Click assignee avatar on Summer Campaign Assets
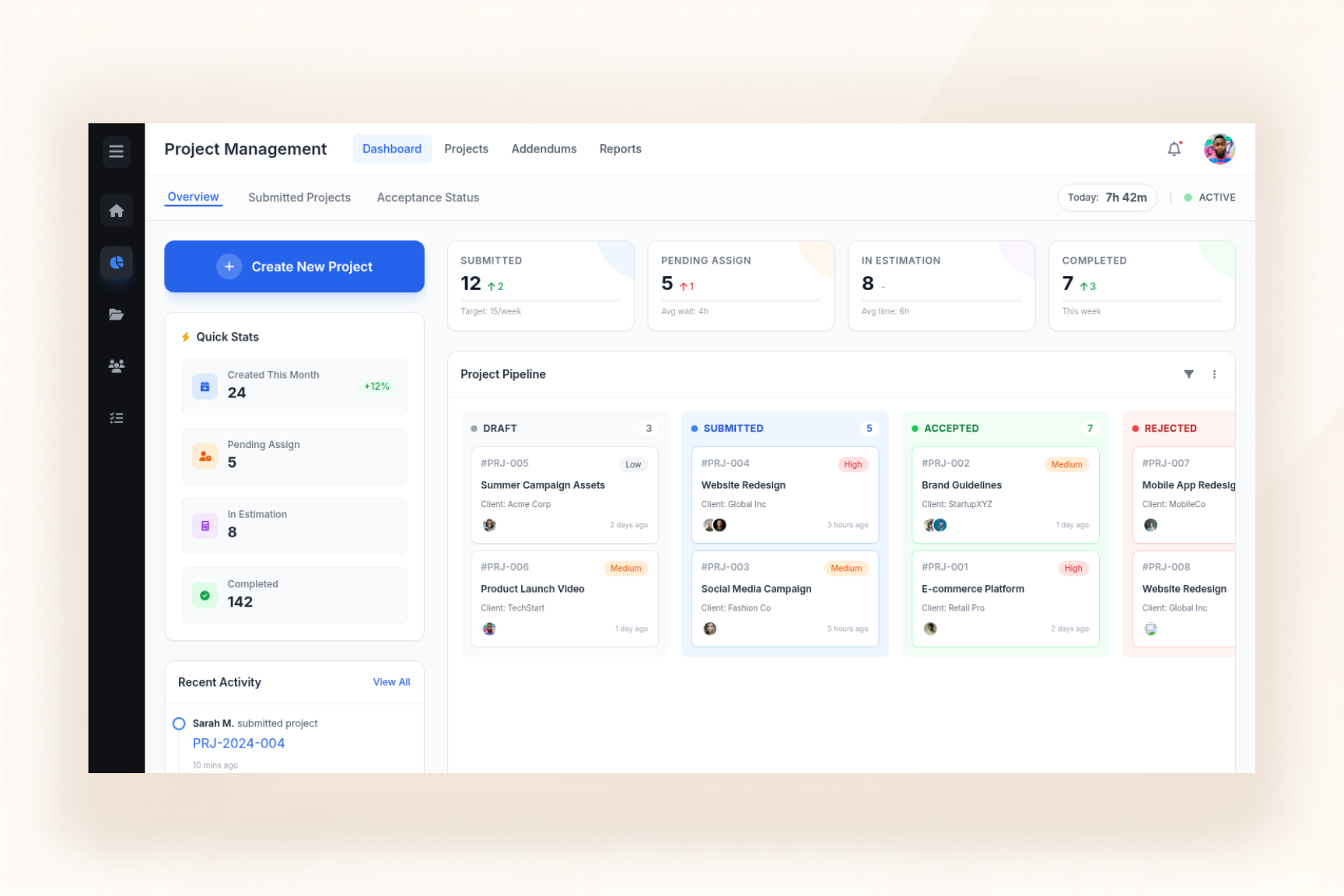The height and width of the screenshot is (896, 1344). tap(489, 525)
